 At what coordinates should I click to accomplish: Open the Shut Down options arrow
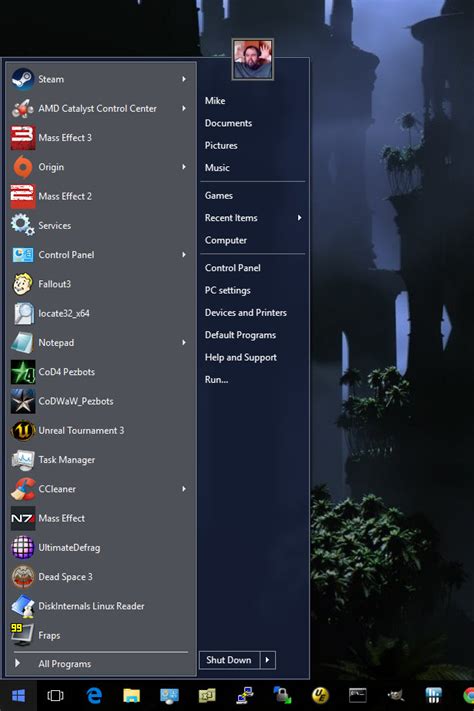tap(268, 660)
